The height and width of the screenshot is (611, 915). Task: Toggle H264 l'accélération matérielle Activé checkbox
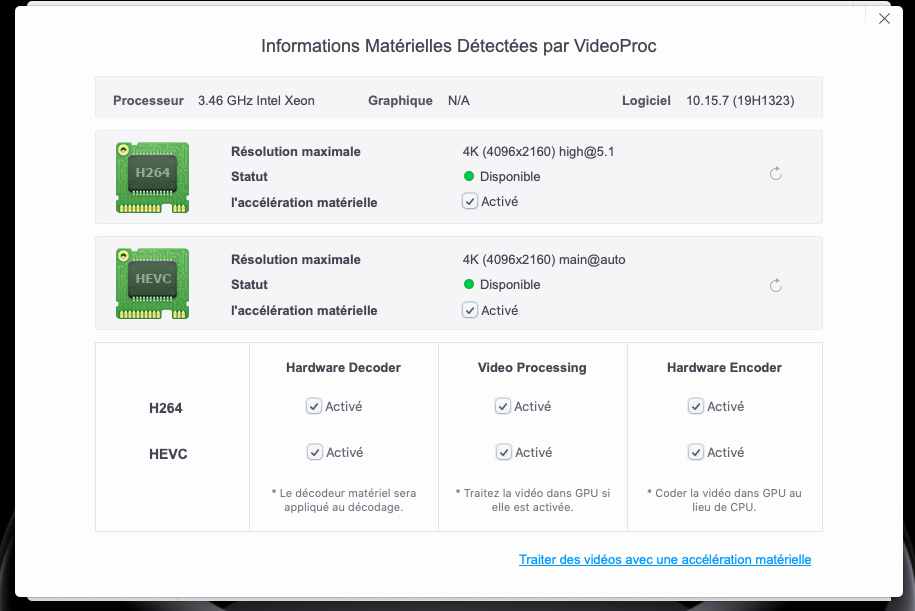click(470, 201)
